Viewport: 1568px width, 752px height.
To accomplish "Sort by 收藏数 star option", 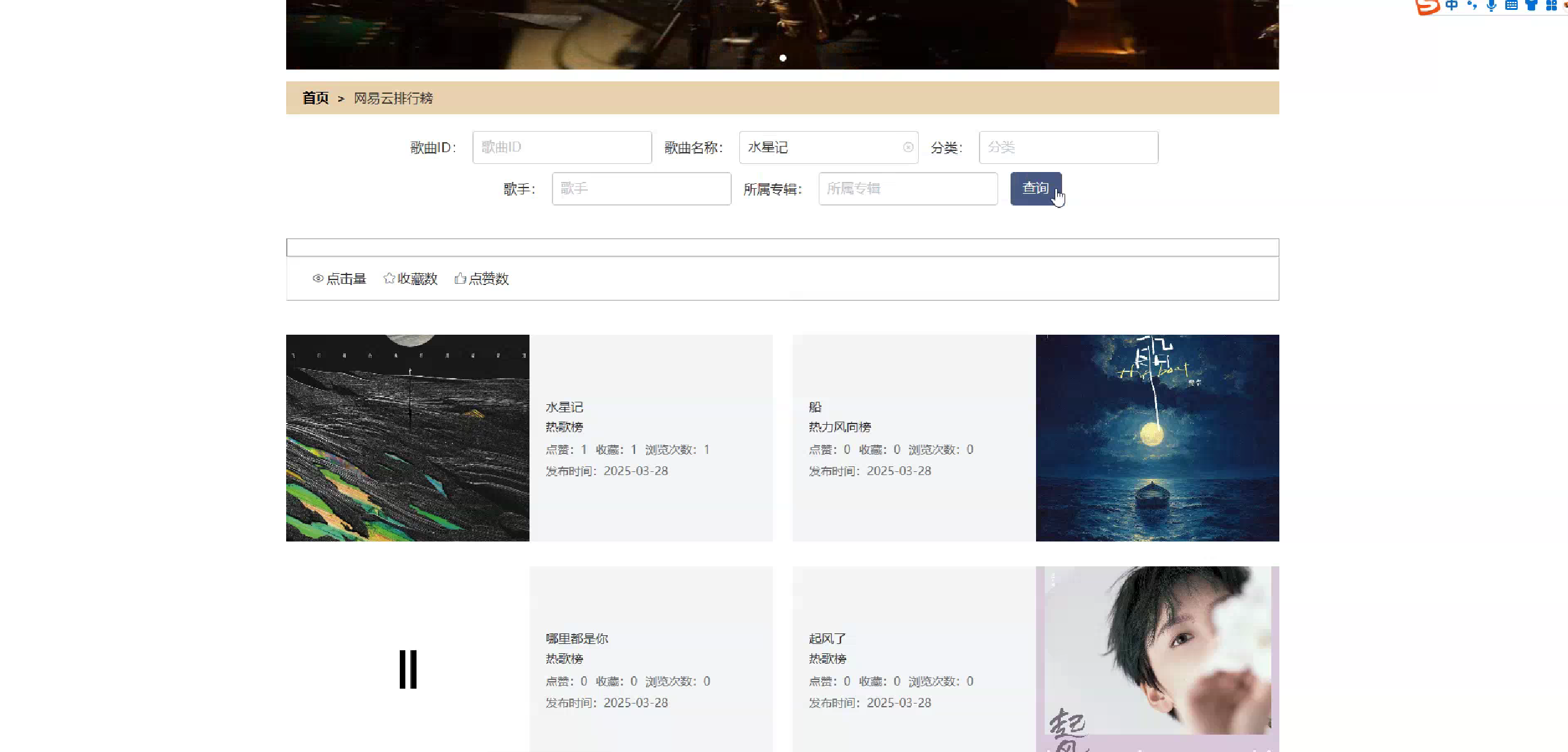I will pos(410,279).
